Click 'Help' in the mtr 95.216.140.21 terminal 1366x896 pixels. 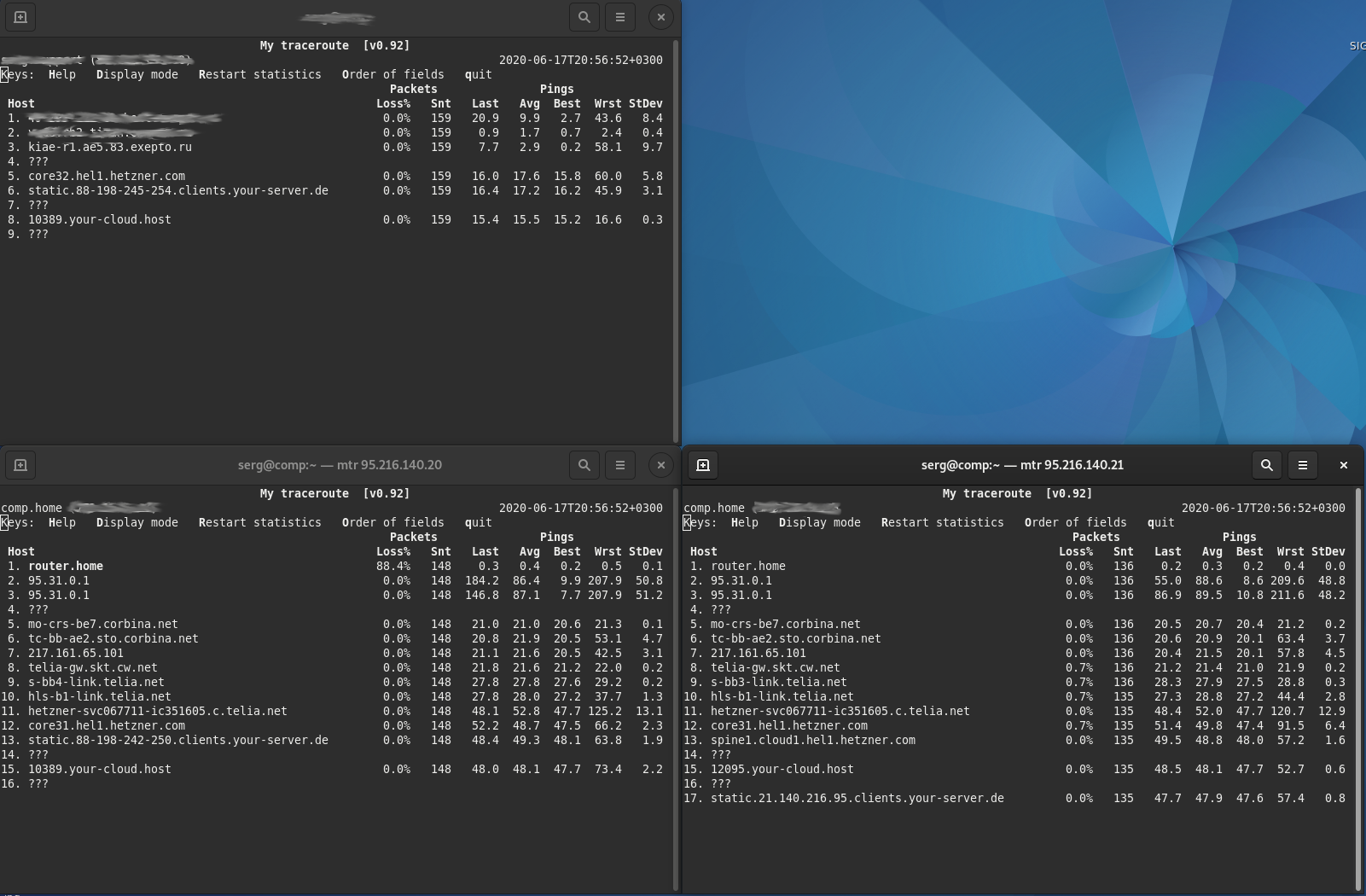(745, 522)
